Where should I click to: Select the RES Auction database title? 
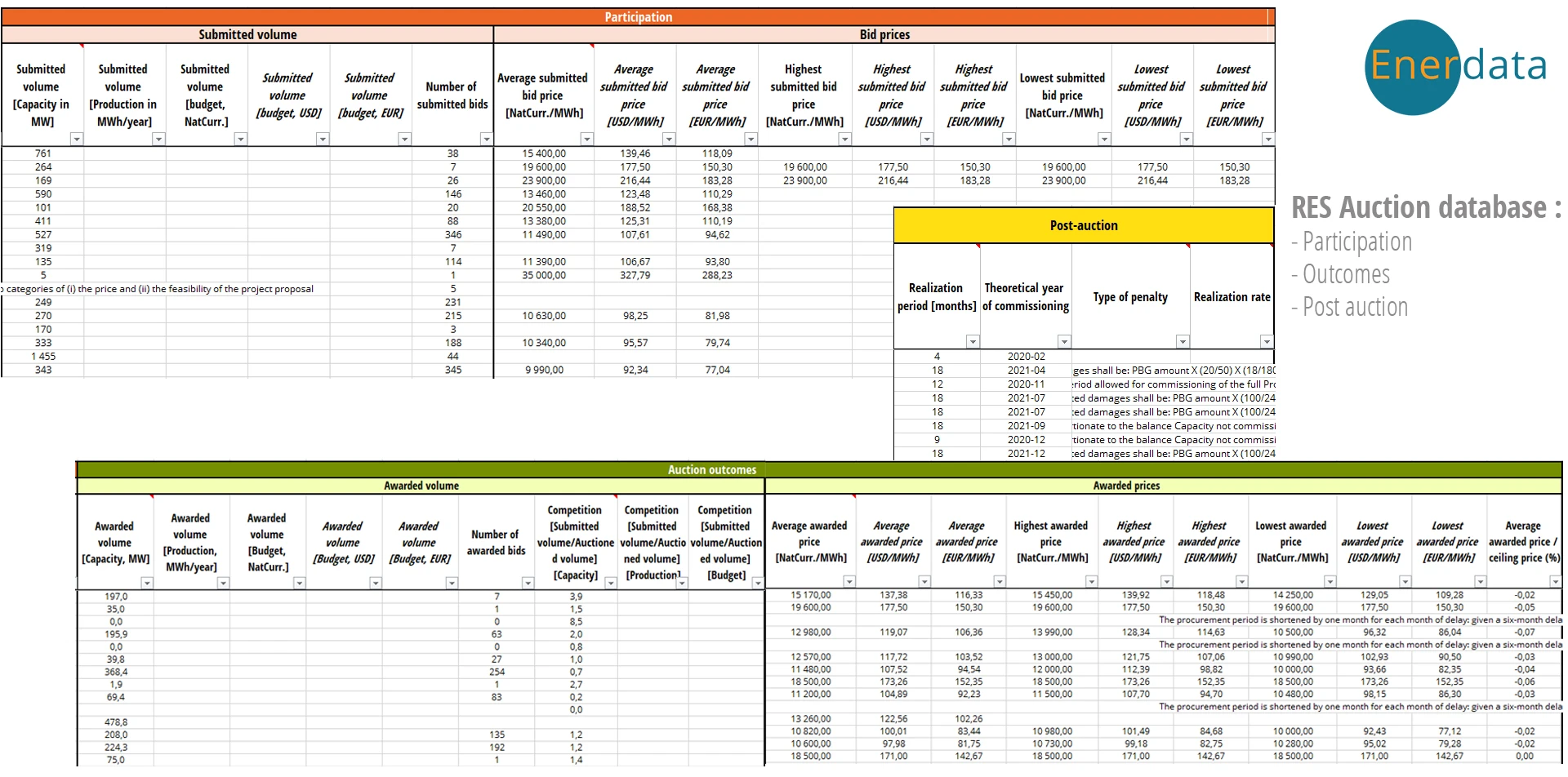tap(1426, 207)
